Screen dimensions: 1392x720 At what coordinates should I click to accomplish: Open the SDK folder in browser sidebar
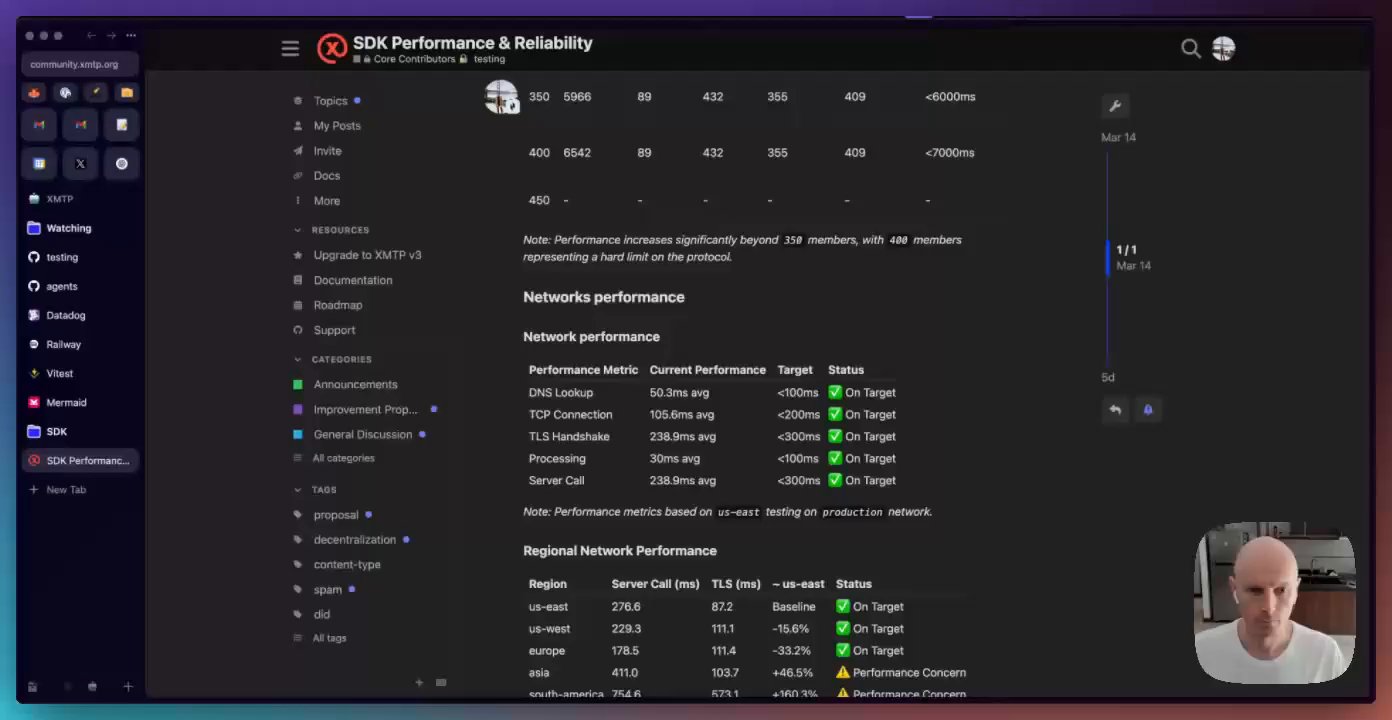pos(57,432)
